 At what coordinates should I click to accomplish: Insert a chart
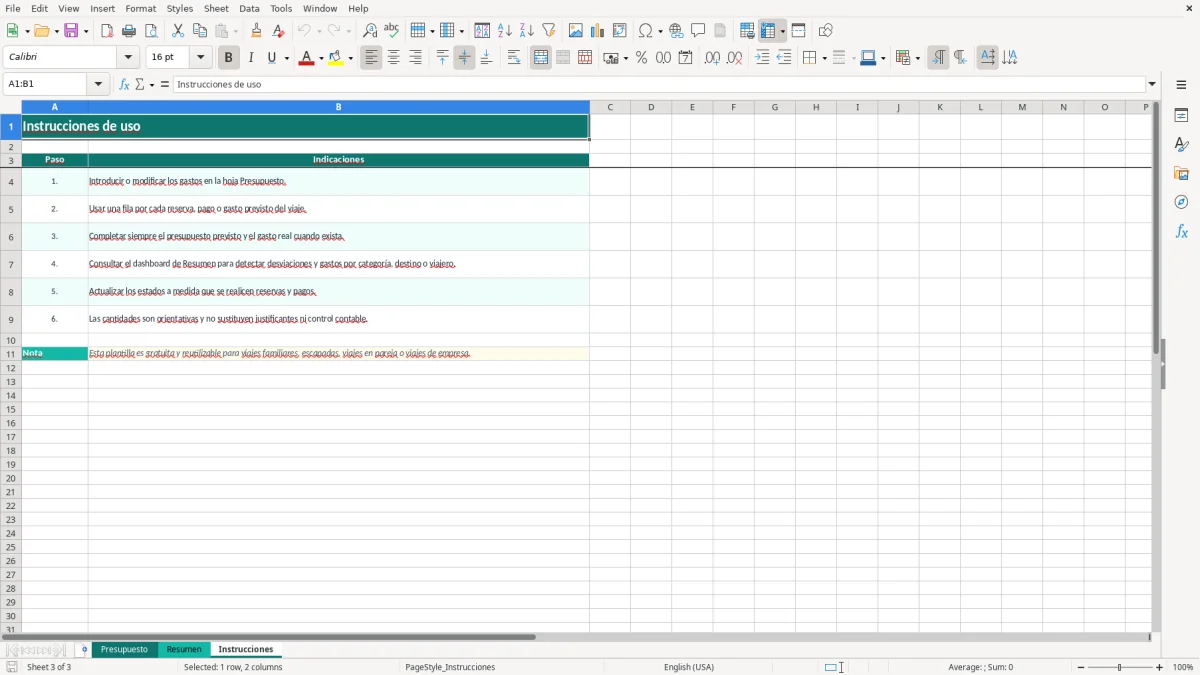click(598, 31)
